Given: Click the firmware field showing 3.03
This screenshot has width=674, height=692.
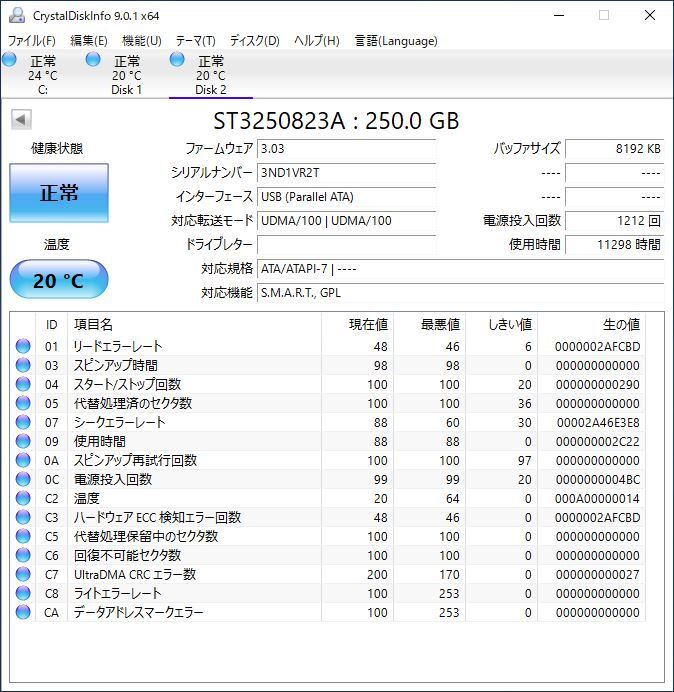Looking at the screenshot, I should pos(346,149).
